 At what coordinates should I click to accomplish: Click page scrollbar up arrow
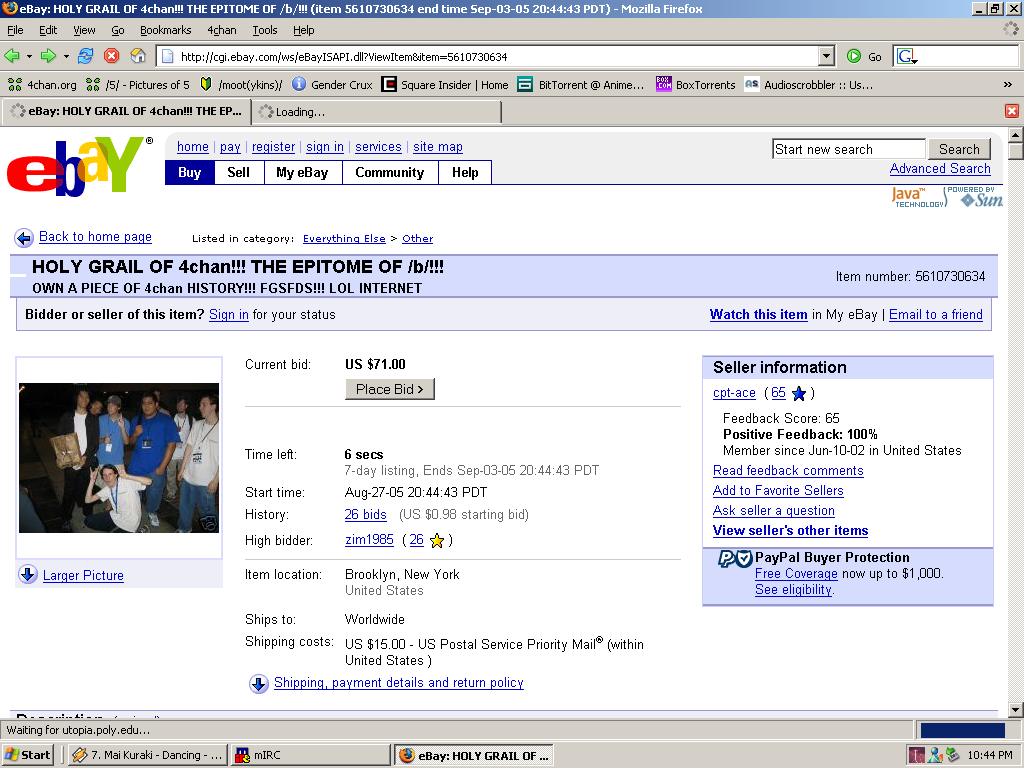[x=1015, y=135]
